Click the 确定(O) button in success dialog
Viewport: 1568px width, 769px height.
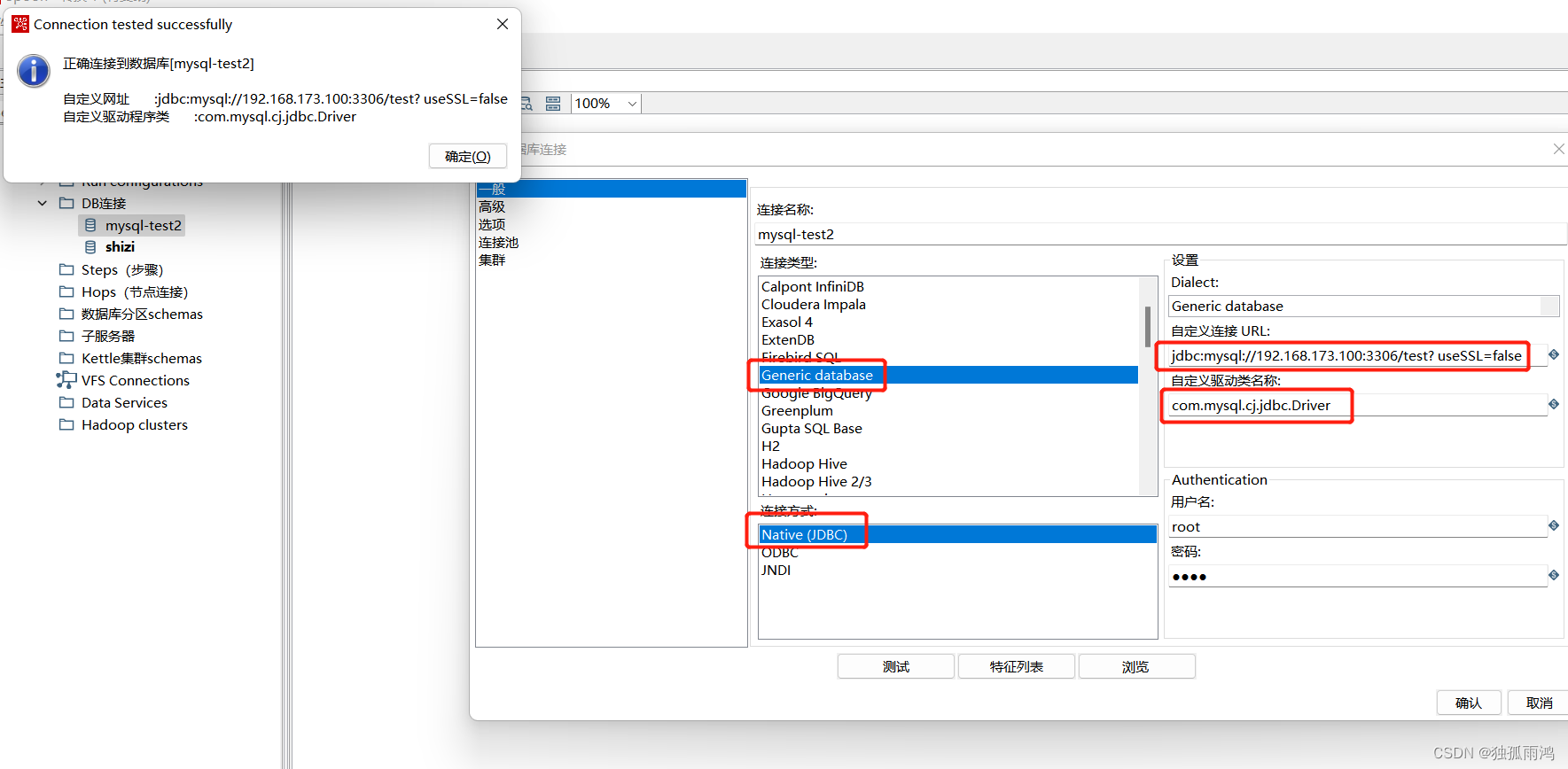click(468, 156)
